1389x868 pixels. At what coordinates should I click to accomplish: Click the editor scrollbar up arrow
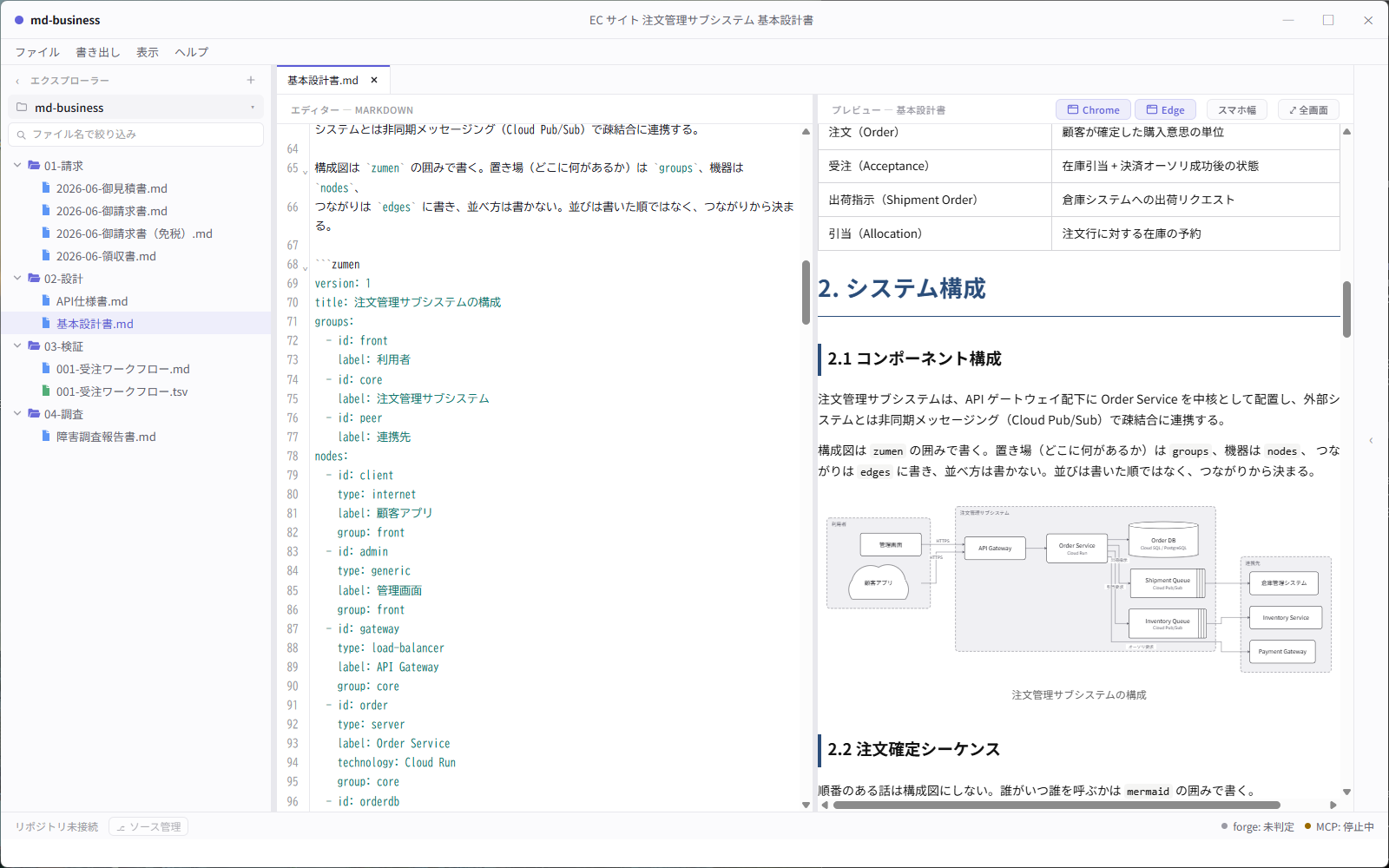tap(806, 132)
